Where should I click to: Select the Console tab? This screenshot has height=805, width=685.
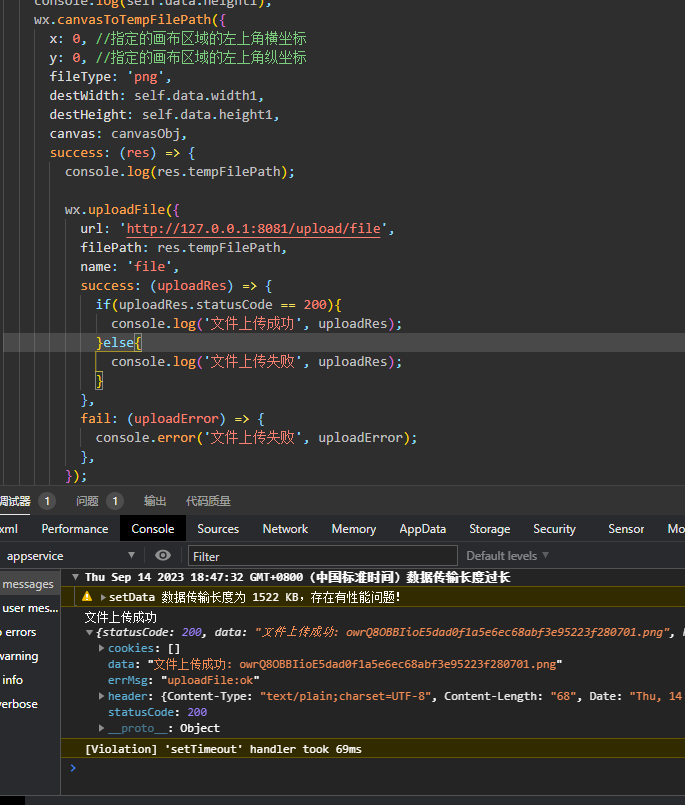tap(153, 529)
